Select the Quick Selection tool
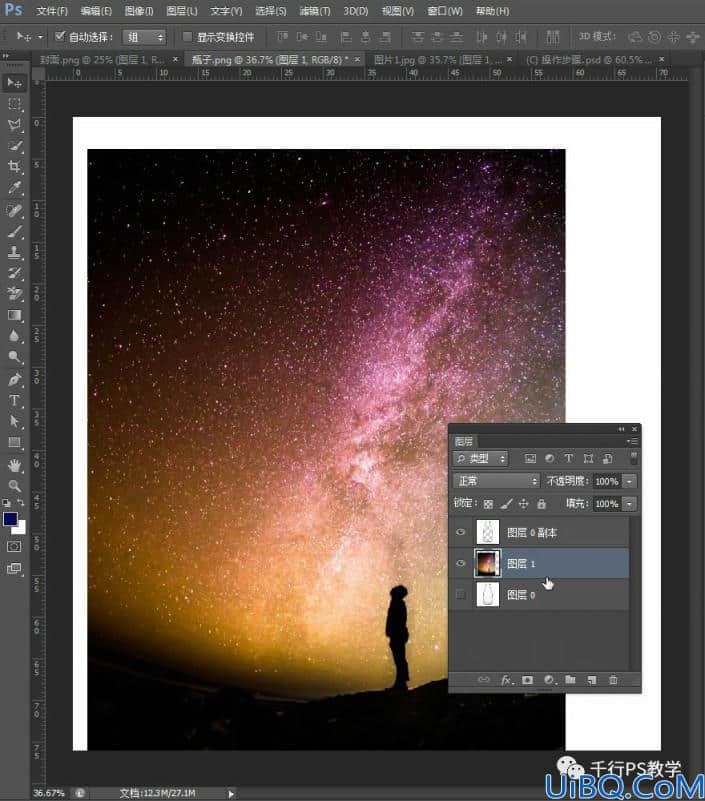Screen dimensions: 705x801 [14, 146]
